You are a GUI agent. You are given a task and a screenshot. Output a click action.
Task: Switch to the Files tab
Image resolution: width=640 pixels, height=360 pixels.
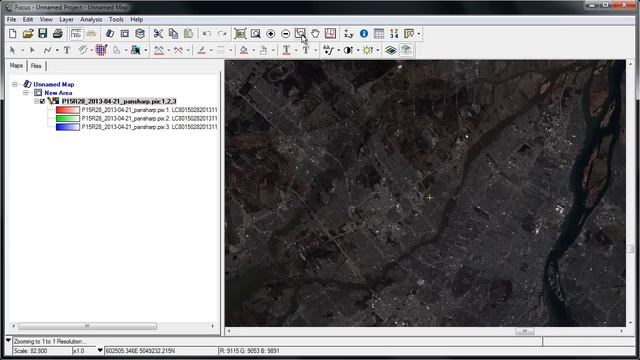36,66
